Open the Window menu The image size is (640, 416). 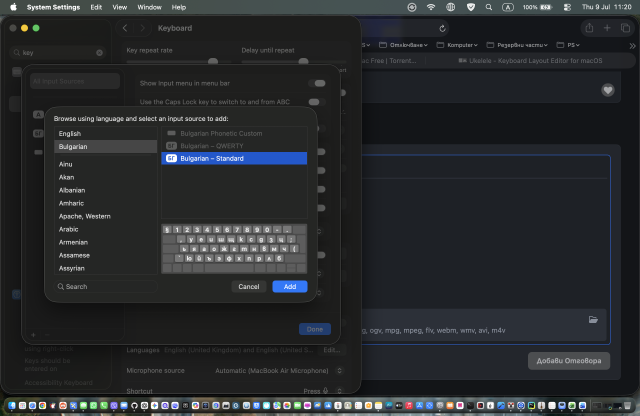click(149, 7)
